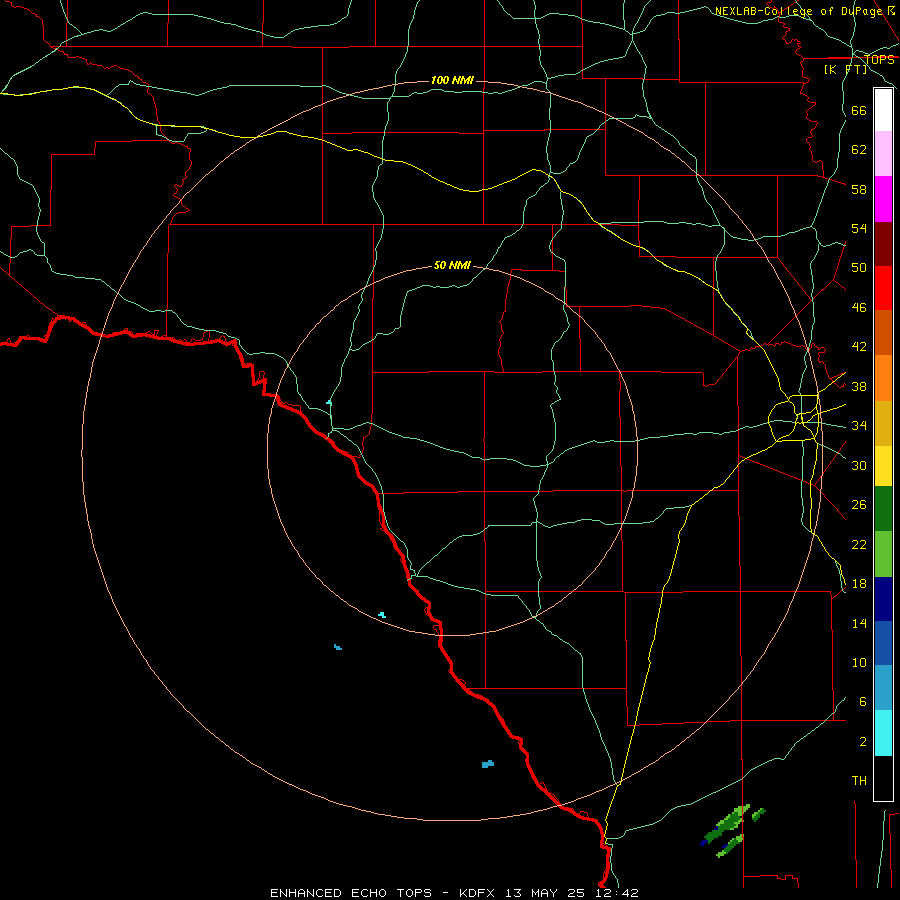Click the '50 NMI' range ring label

(x=452, y=265)
